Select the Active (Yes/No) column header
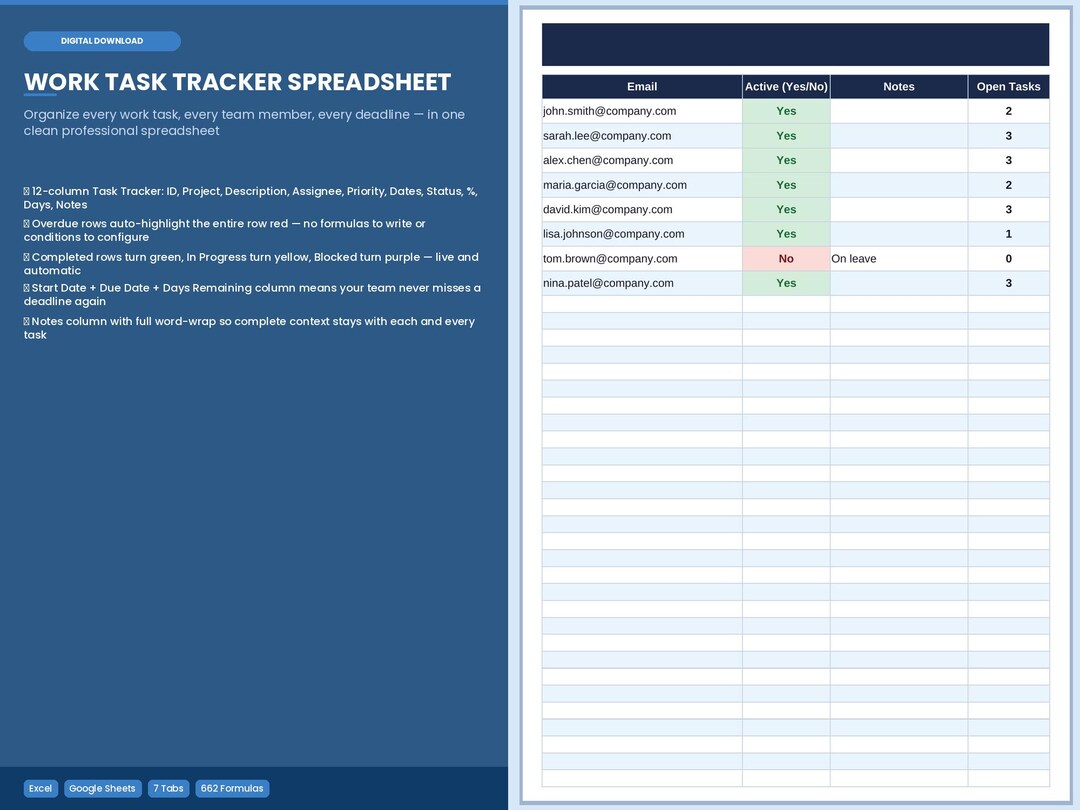Screen dimensions: 1080x810 [786, 87]
